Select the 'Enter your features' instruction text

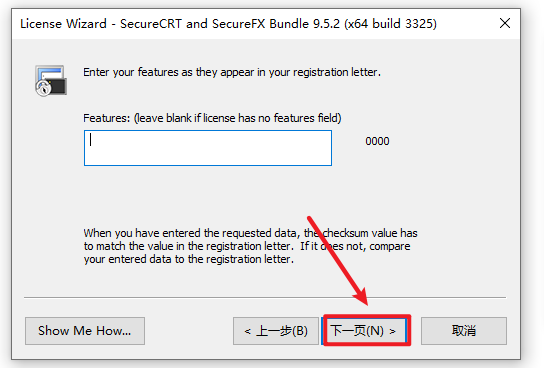pos(232,72)
